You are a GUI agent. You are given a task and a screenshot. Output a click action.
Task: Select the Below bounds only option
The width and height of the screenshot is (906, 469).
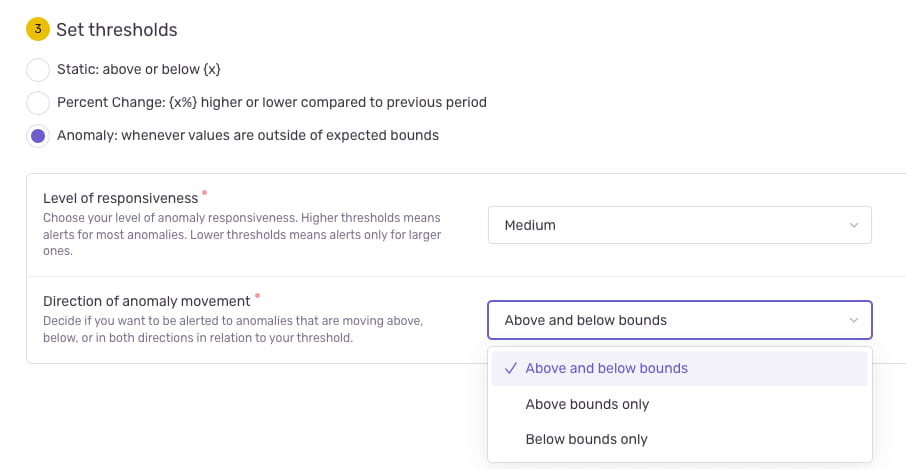point(586,439)
